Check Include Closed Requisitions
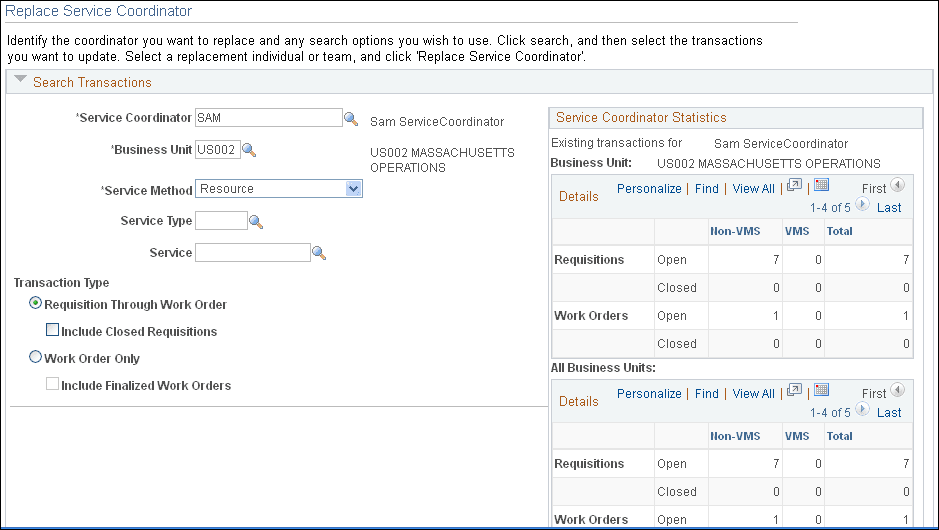939x530 pixels. pos(53,330)
